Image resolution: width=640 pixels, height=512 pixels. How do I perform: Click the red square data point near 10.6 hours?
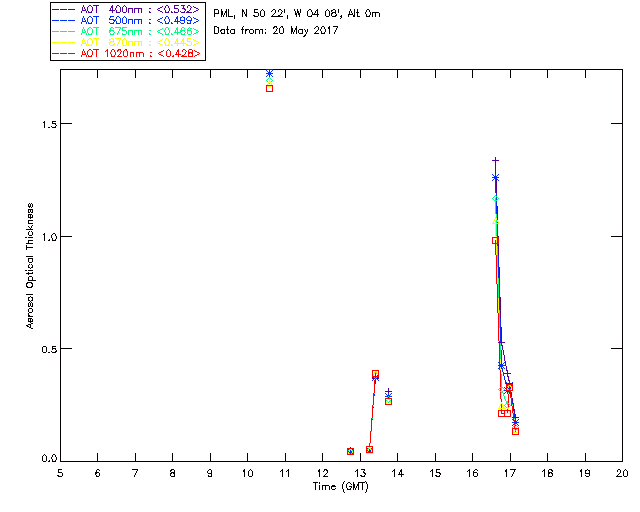tap(269, 88)
